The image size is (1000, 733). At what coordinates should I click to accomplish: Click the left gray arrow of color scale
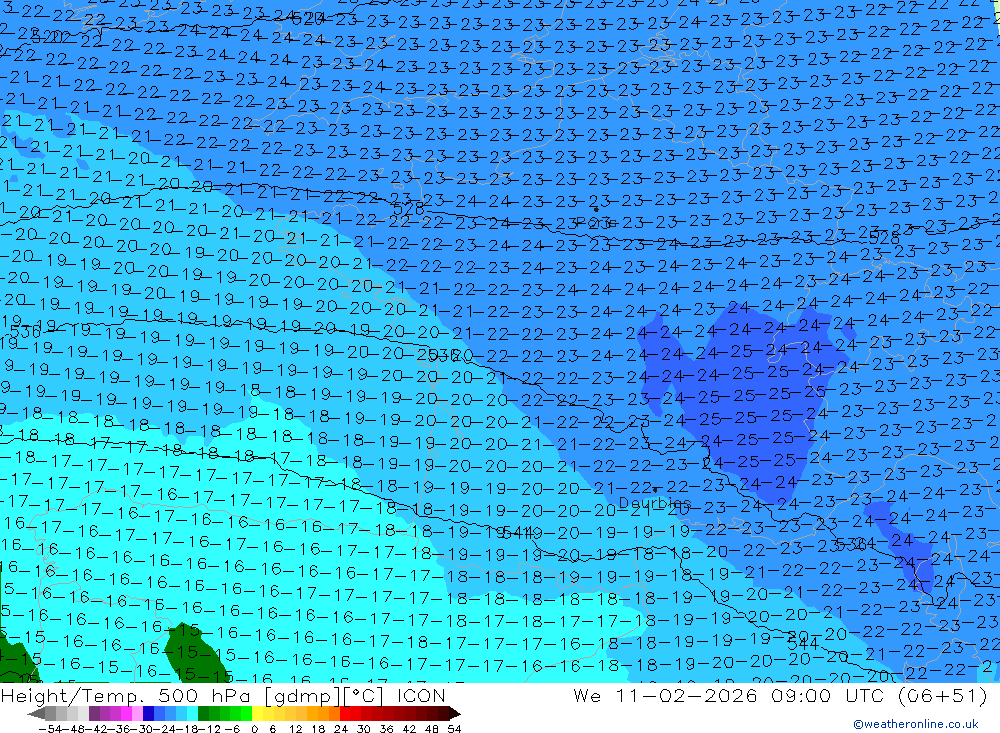pyautogui.click(x=36, y=713)
